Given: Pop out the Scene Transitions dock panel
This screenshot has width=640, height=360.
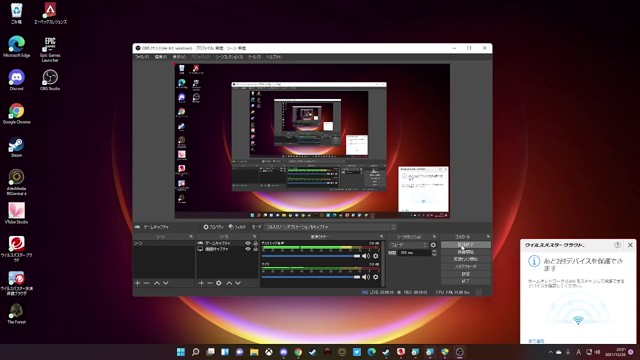Looking at the screenshot, I should coord(434,237).
